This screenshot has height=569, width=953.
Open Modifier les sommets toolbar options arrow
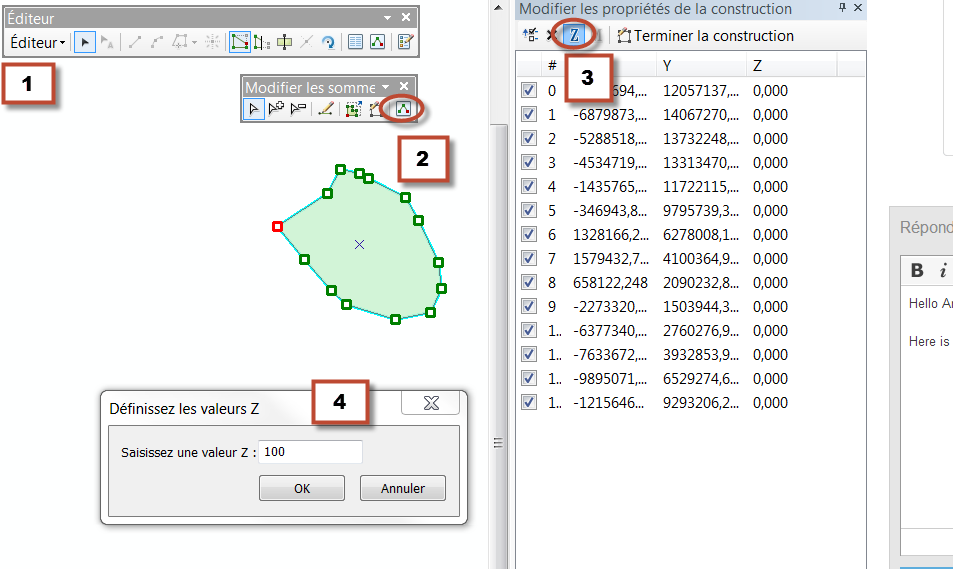tap(385, 87)
